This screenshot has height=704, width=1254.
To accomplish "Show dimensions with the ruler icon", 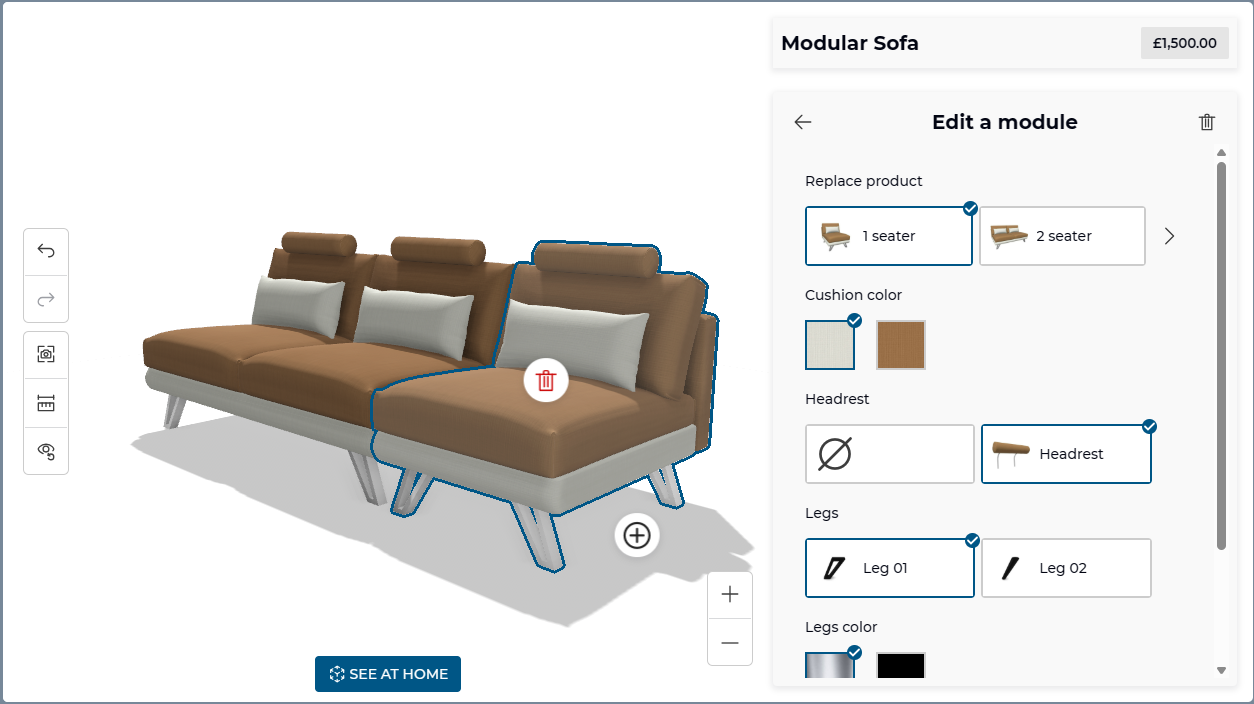I will click(x=46, y=402).
